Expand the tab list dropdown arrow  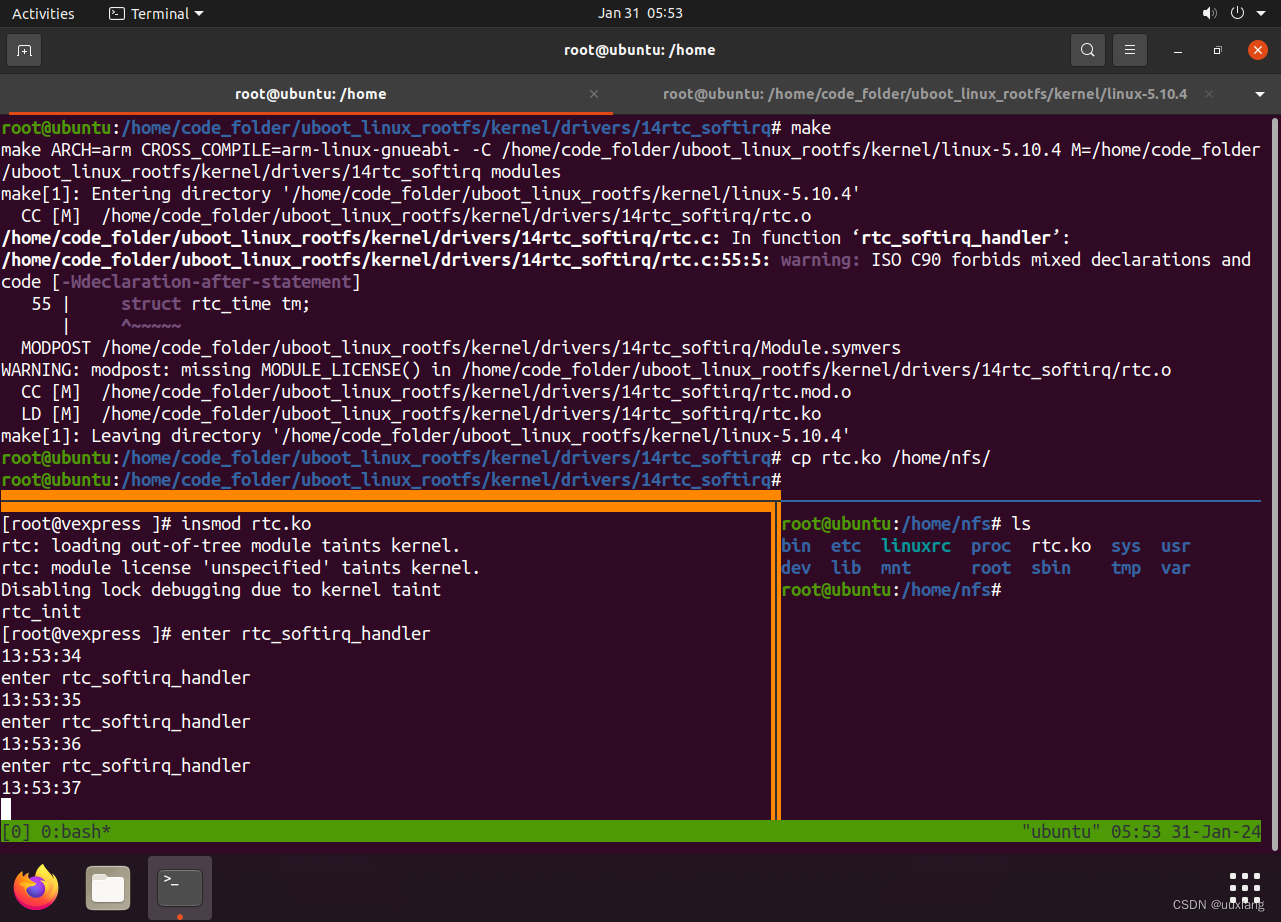click(1259, 94)
